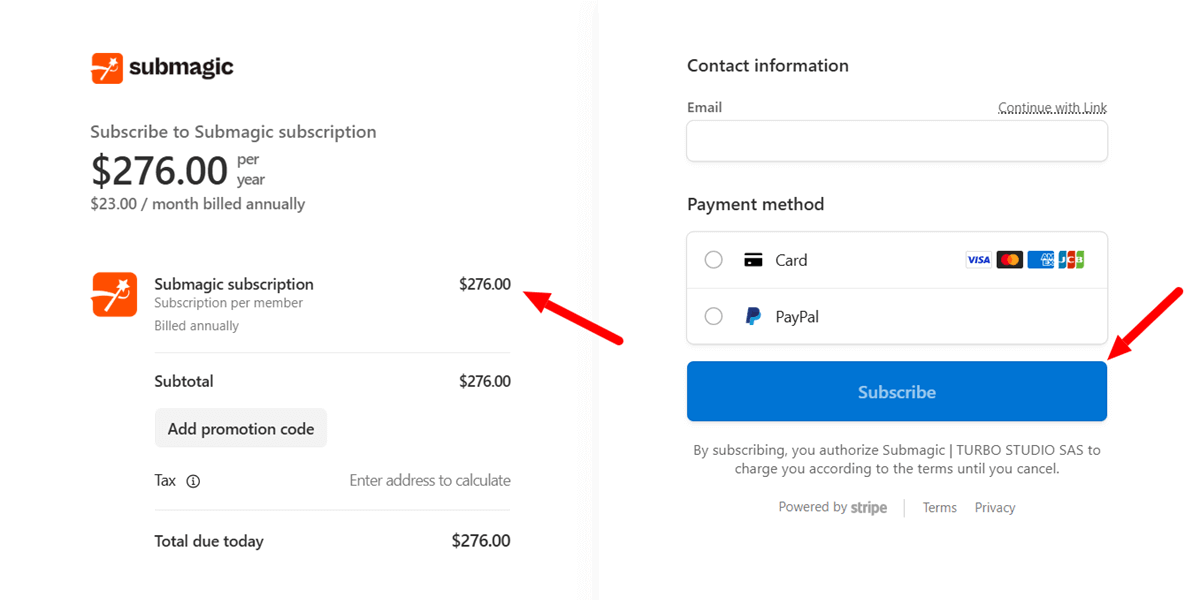Image resolution: width=1200 pixels, height=600 pixels.
Task: Open the Privacy link
Action: point(994,508)
